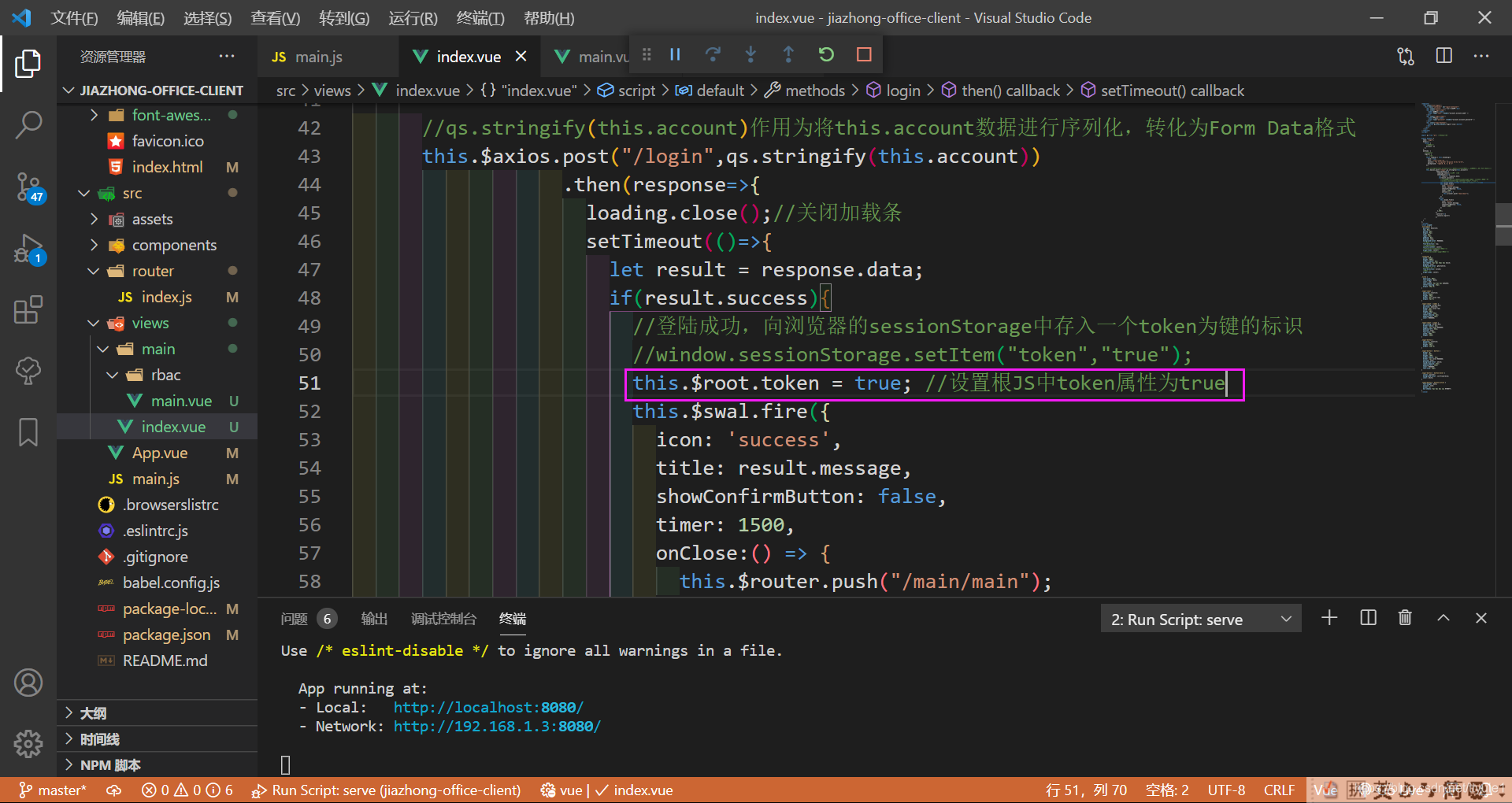
Task: Open the Search view in activity bar
Action: (28, 124)
